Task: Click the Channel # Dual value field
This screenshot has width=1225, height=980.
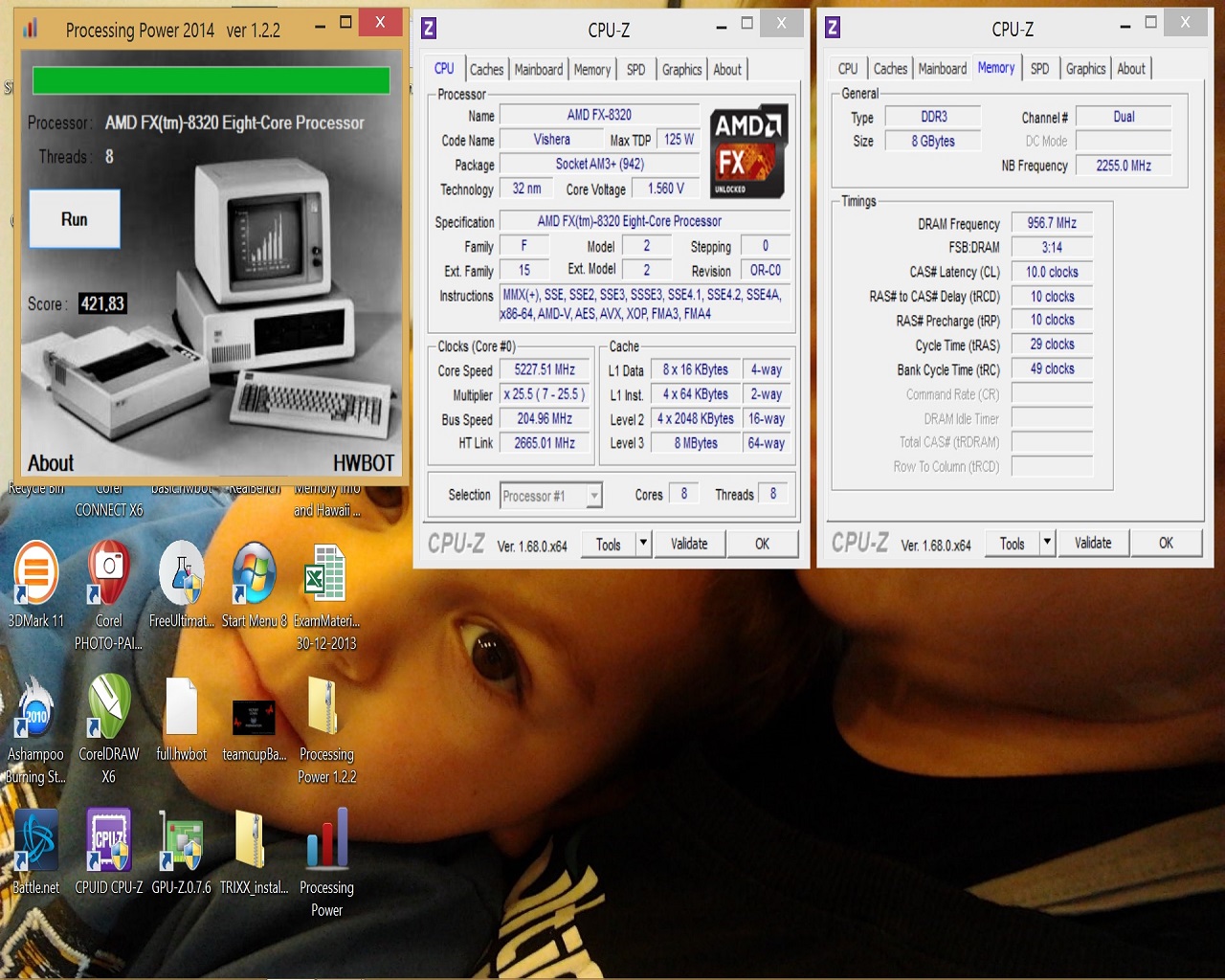Action: (1124, 117)
